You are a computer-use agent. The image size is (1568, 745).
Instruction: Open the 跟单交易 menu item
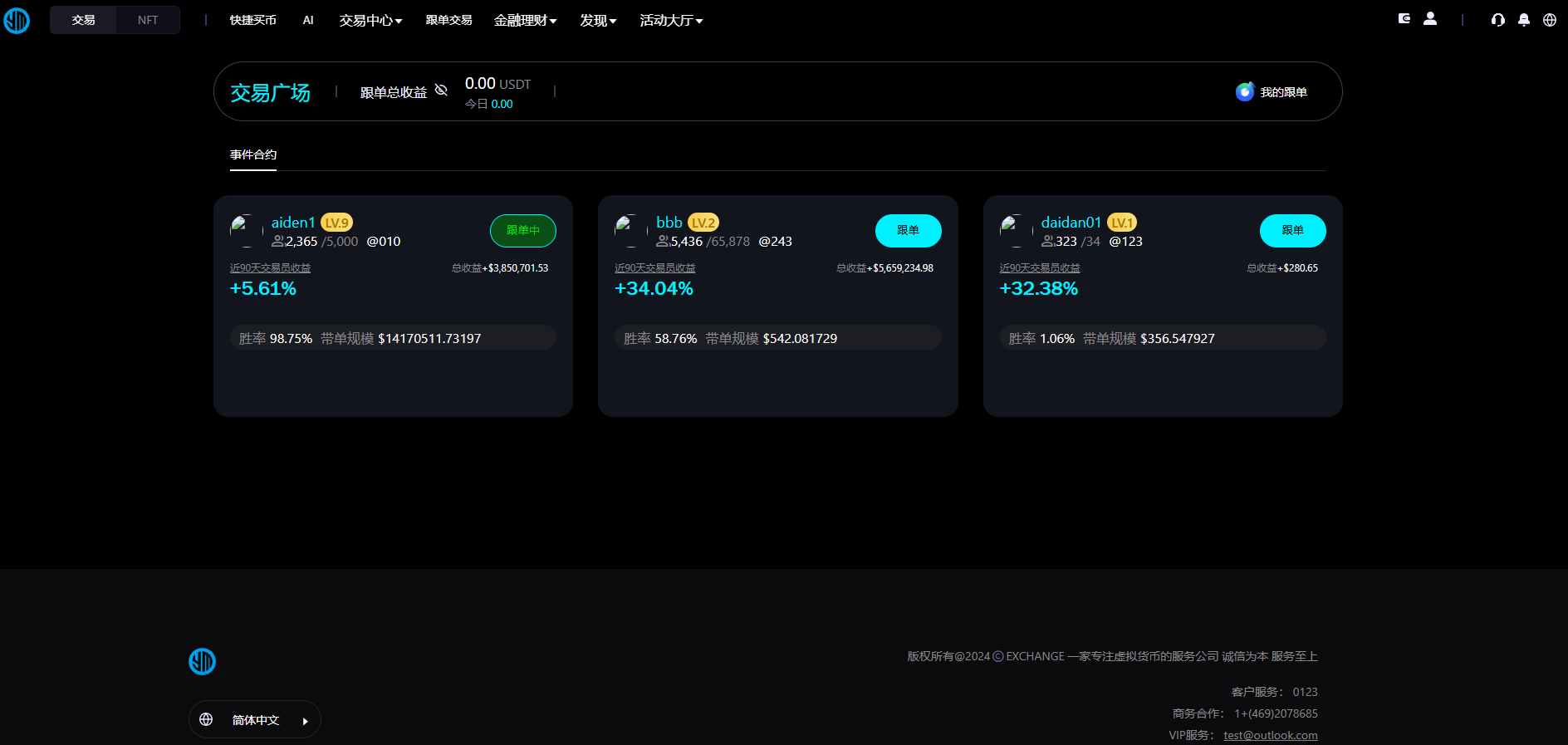point(448,20)
